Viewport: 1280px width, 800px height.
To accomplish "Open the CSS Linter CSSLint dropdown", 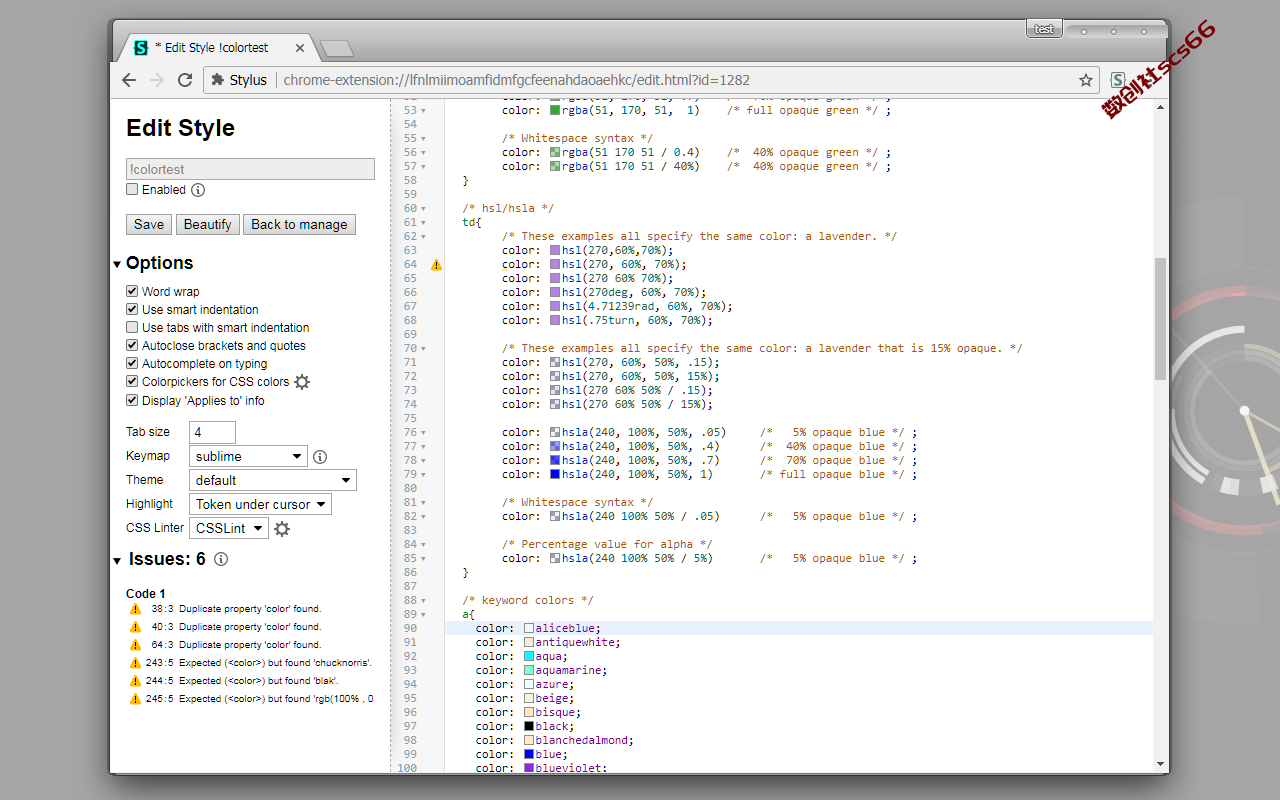I will click(229, 528).
